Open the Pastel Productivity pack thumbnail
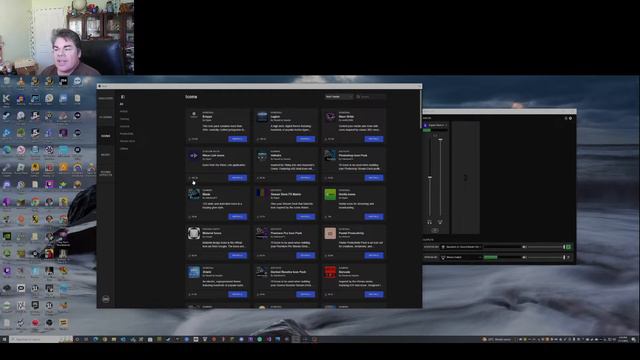 pos(330,233)
